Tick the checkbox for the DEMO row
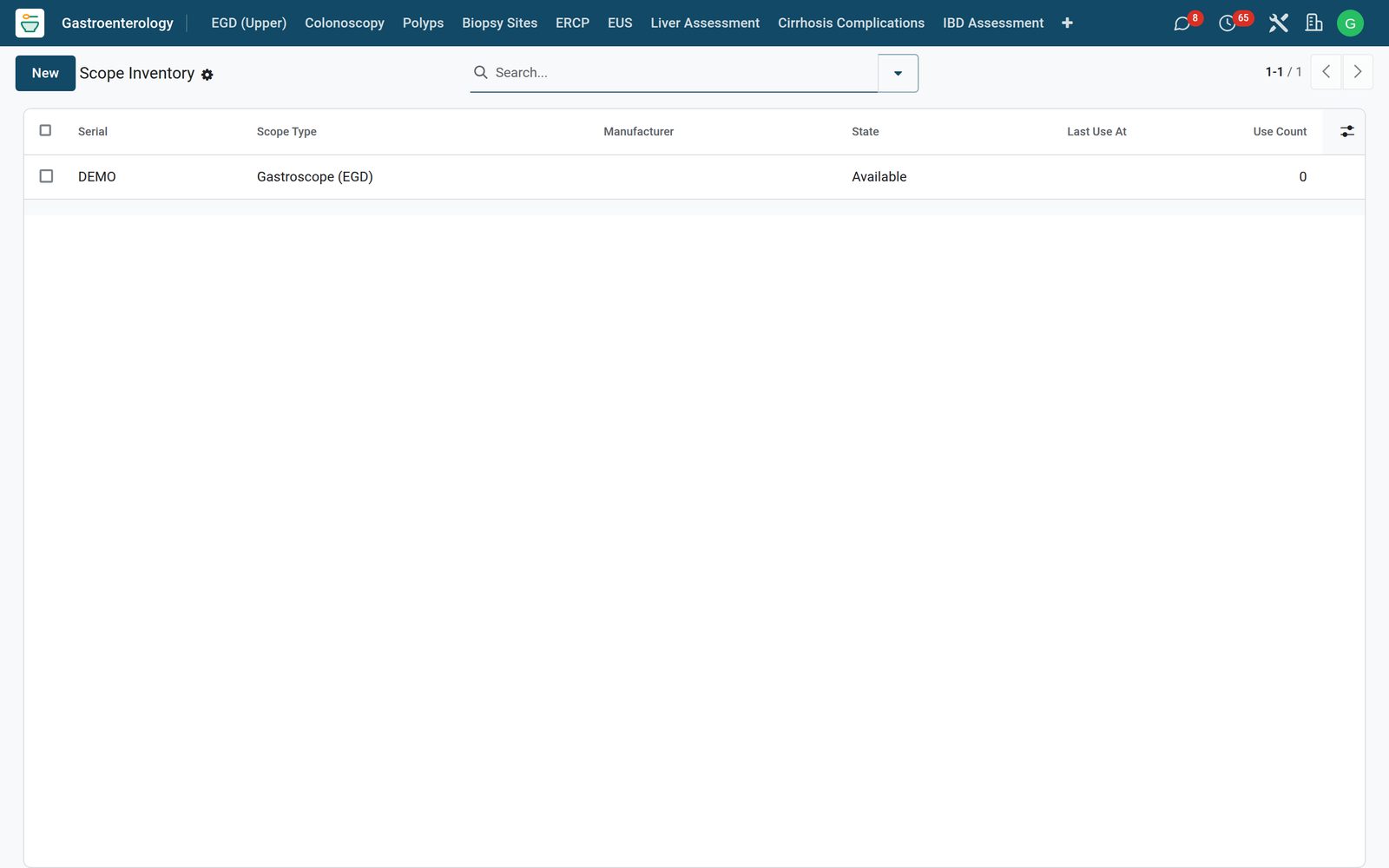 pos(46,176)
